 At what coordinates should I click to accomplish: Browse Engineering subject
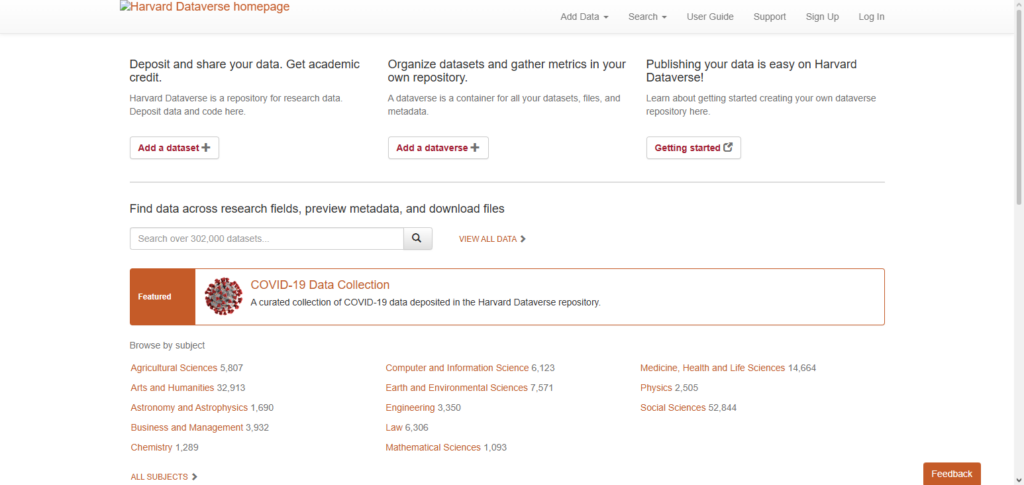coord(410,407)
